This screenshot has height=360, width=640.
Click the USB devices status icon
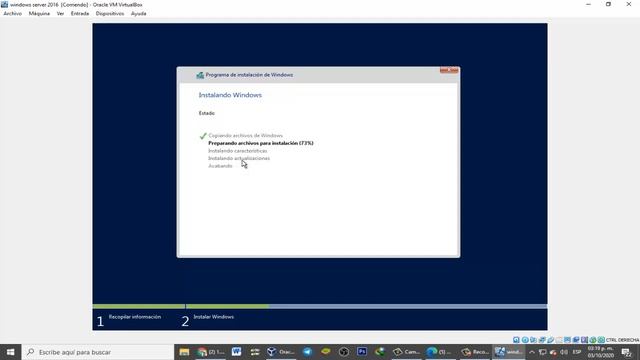pyautogui.click(x=551, y=340)
